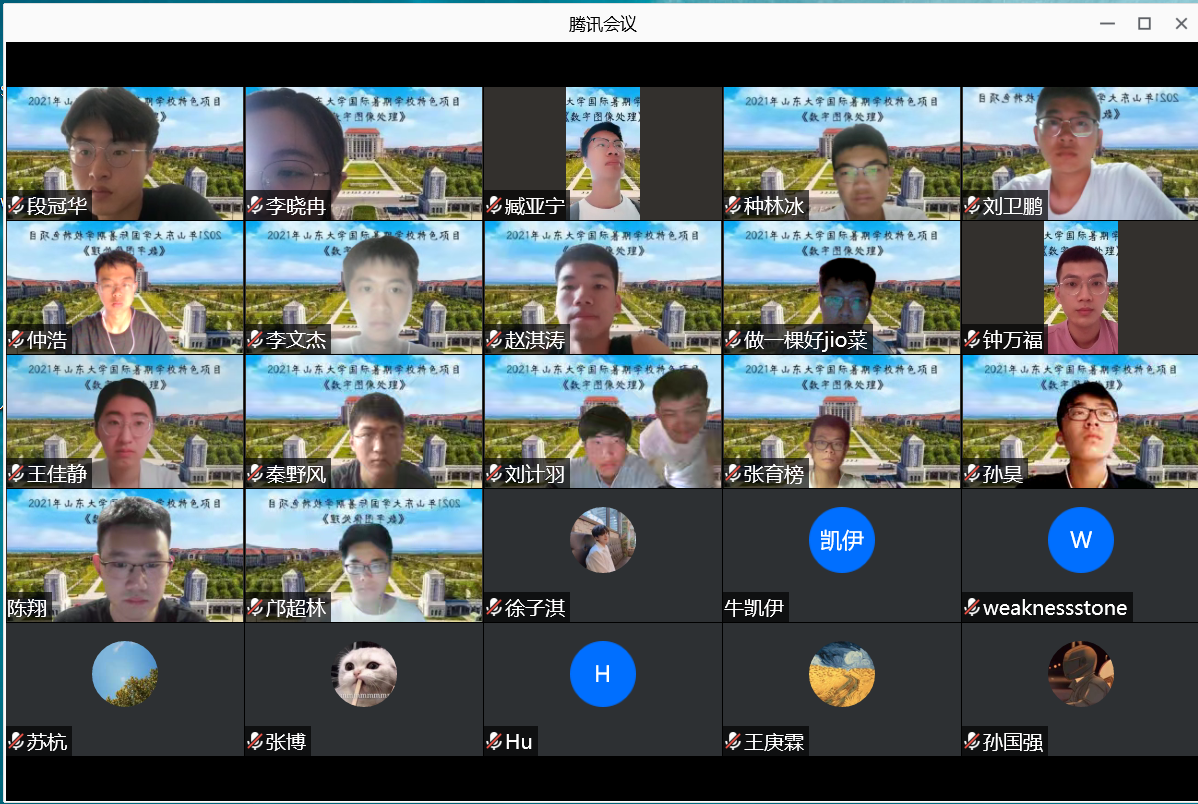Viewport: 1198px width, 804px height.
Task: Click the muted mic icon beside 钟万福
Action: pyautogui.click(x=973, y=340)
